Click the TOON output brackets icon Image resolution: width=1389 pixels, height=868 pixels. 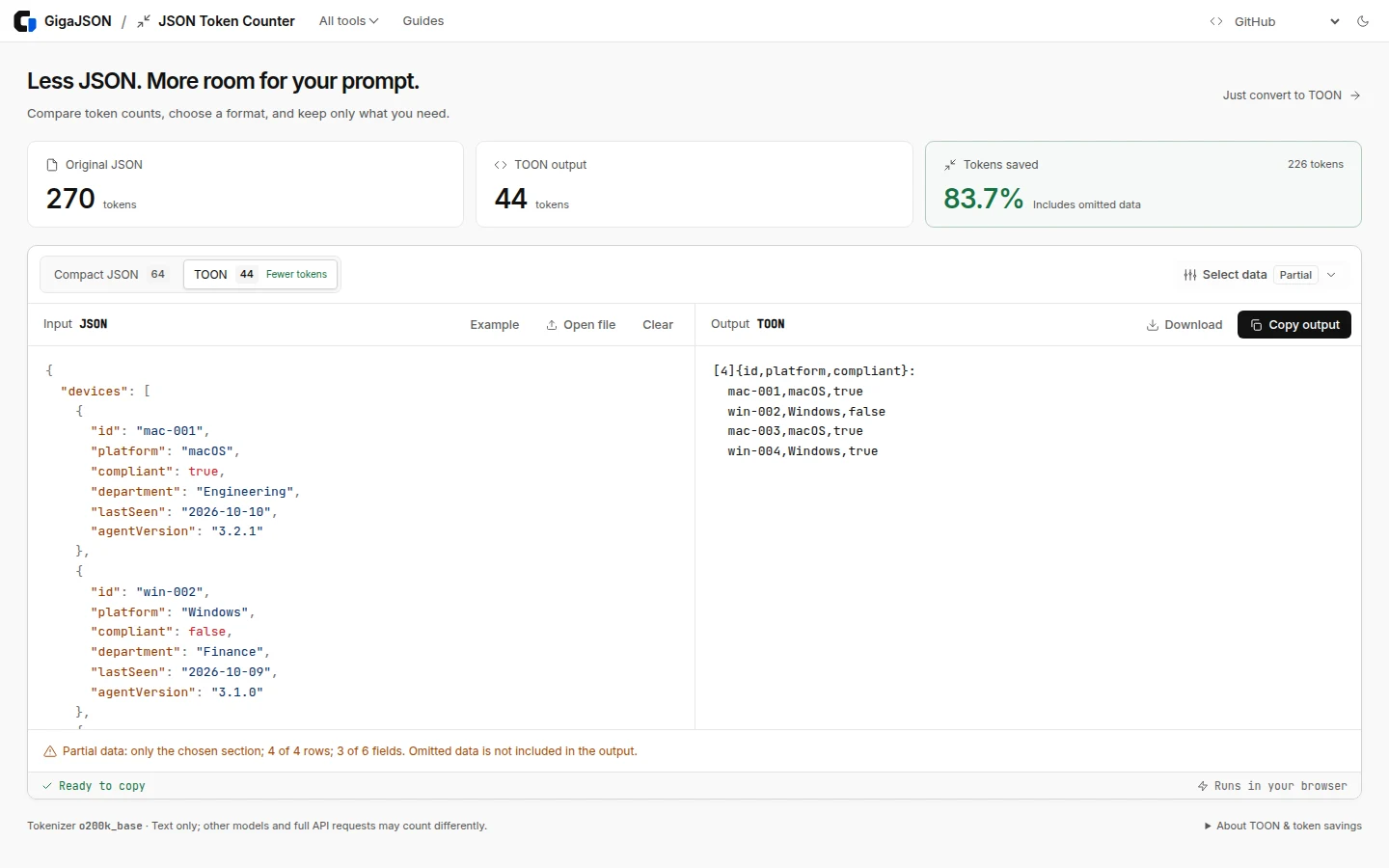(501, 165)
